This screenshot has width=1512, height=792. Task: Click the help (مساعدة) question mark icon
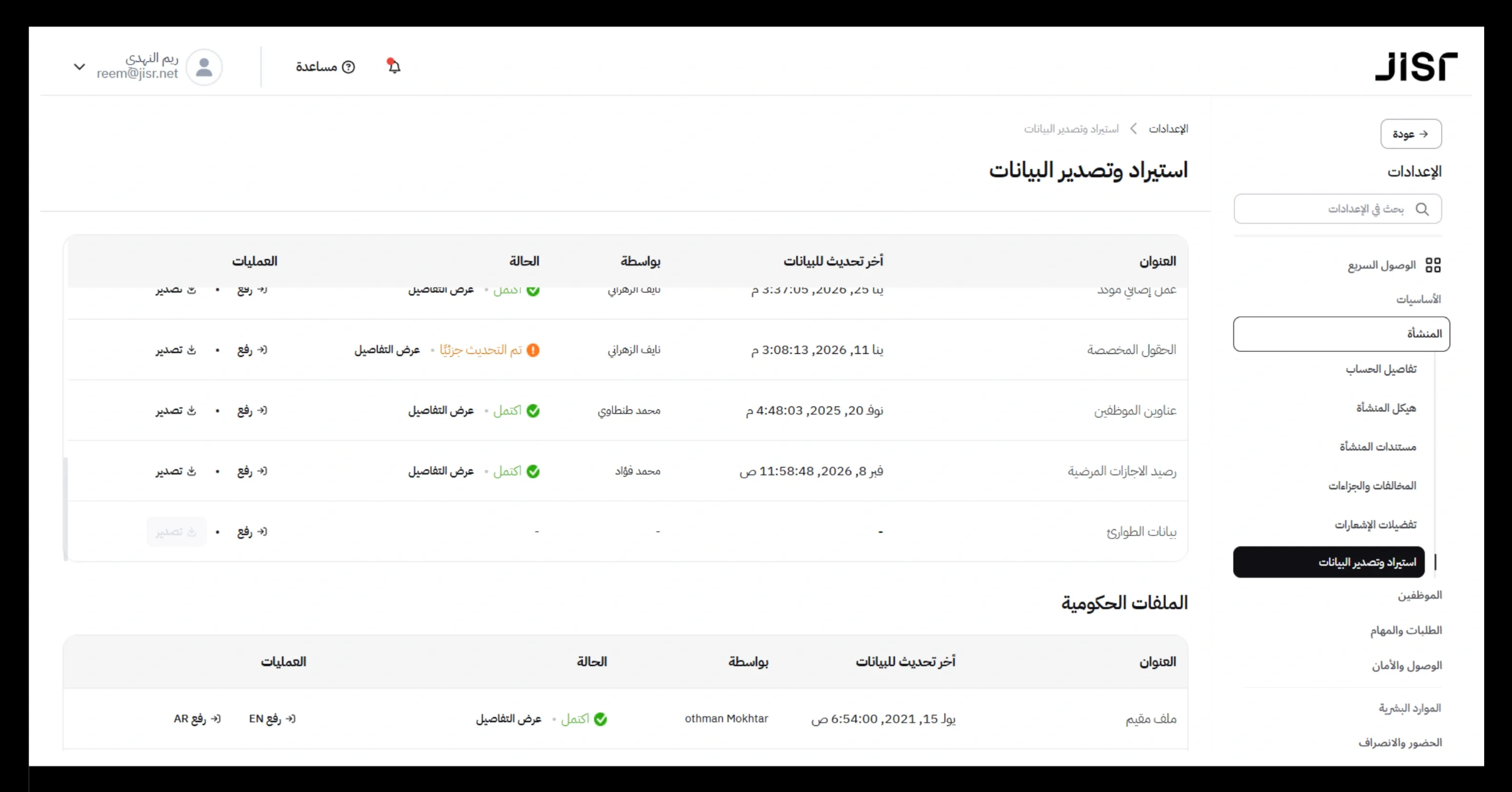pyautogui.click(x=350, y=67)
